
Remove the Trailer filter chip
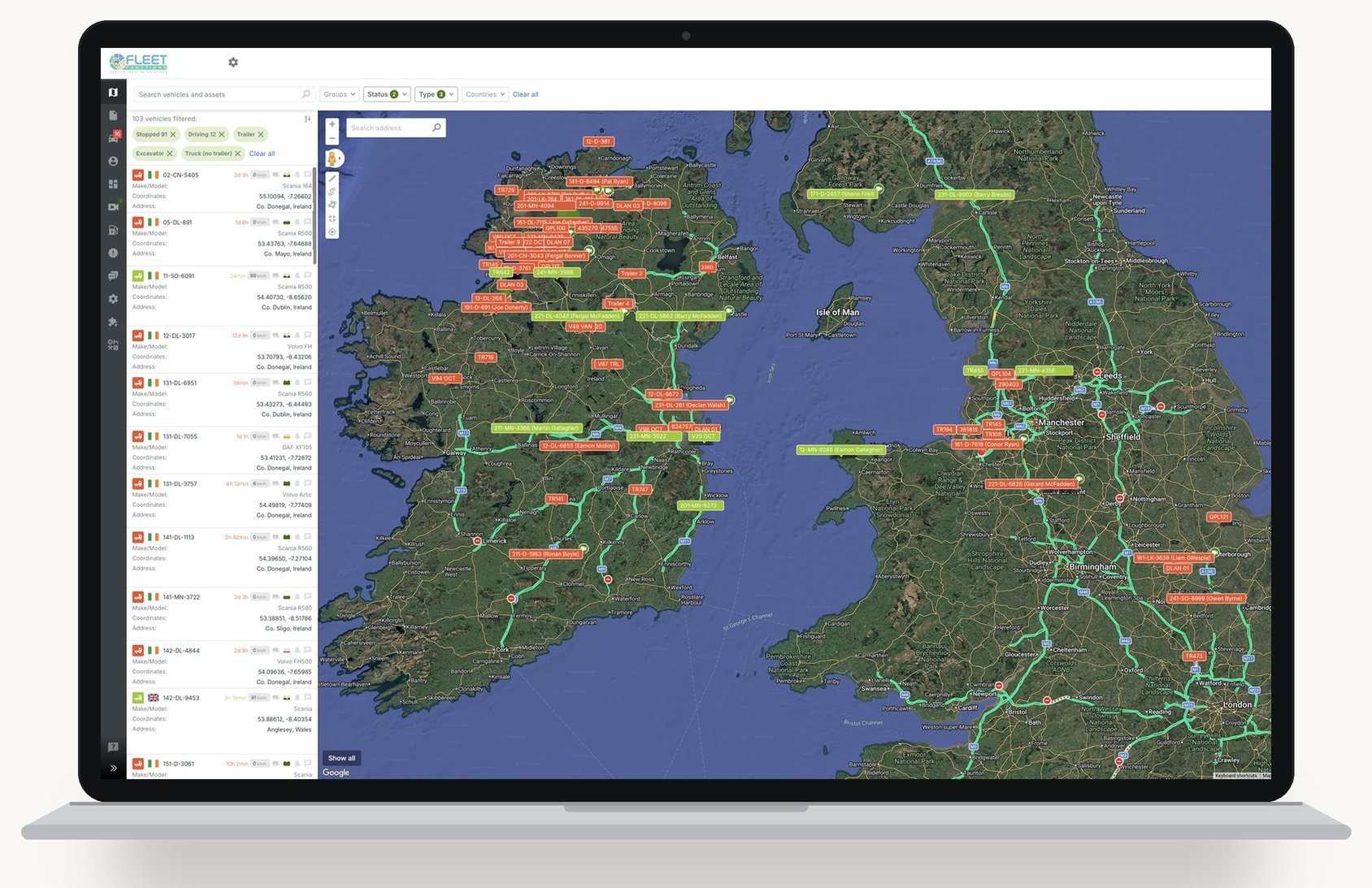261,135
